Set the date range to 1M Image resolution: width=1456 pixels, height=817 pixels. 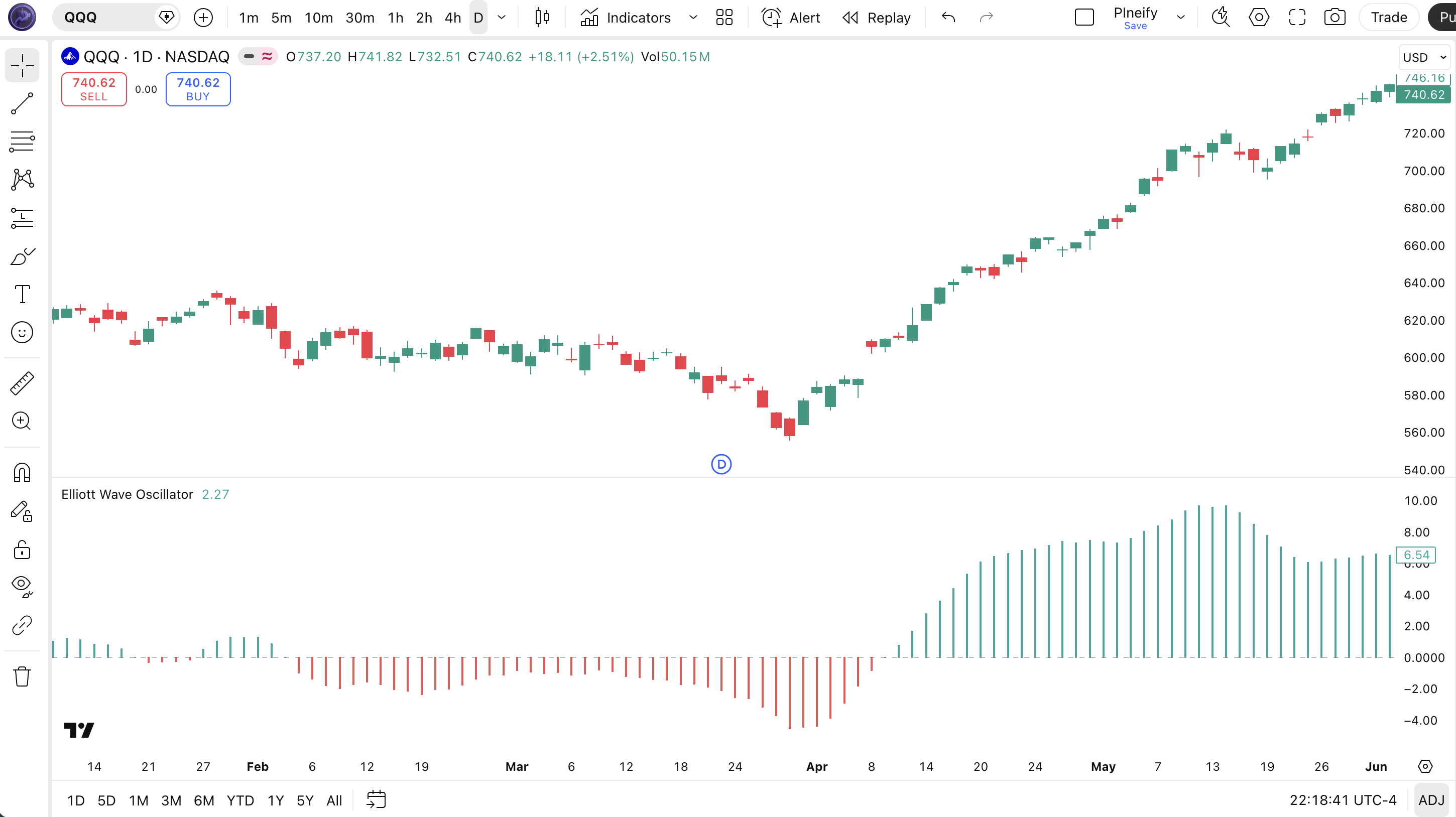(x=139, y=800)
